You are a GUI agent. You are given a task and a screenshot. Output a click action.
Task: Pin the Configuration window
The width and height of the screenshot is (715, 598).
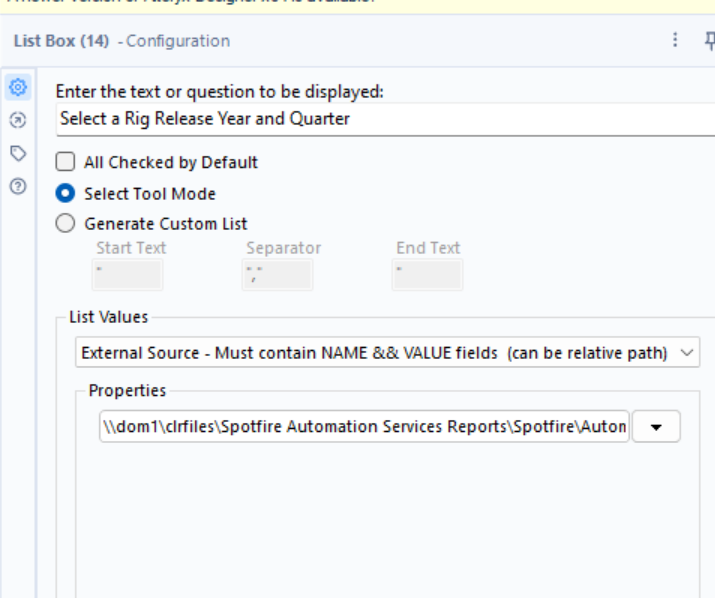[710, 41]
